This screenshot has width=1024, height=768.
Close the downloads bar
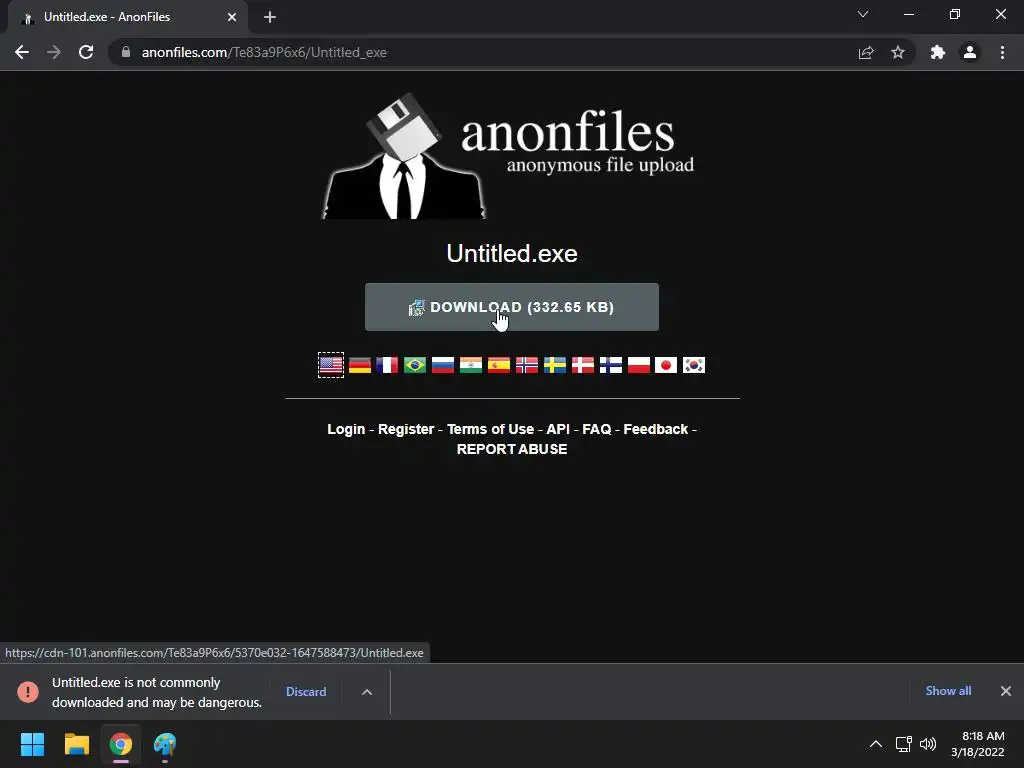point(1006,691)
